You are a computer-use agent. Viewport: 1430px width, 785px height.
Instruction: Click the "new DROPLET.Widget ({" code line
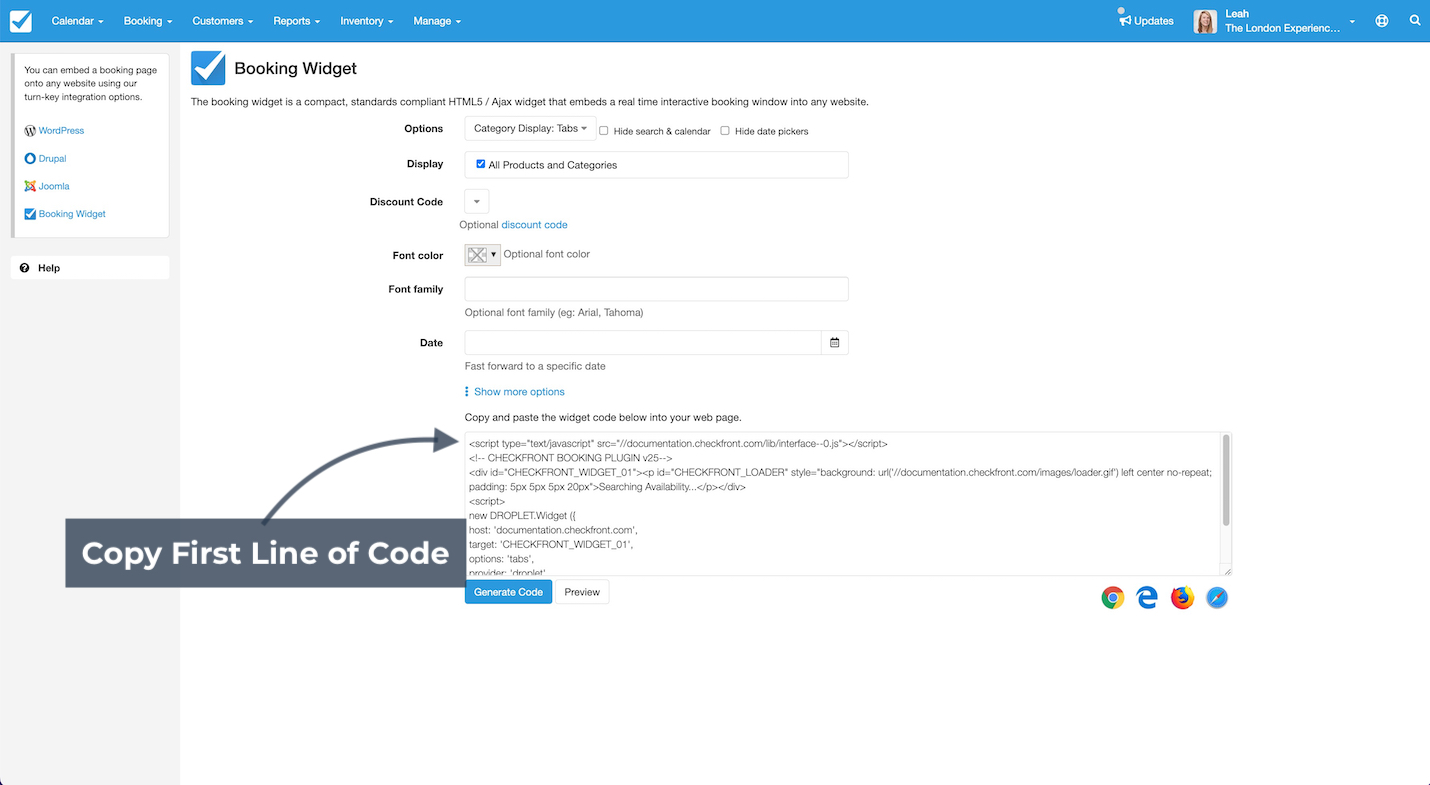(522, 516)
